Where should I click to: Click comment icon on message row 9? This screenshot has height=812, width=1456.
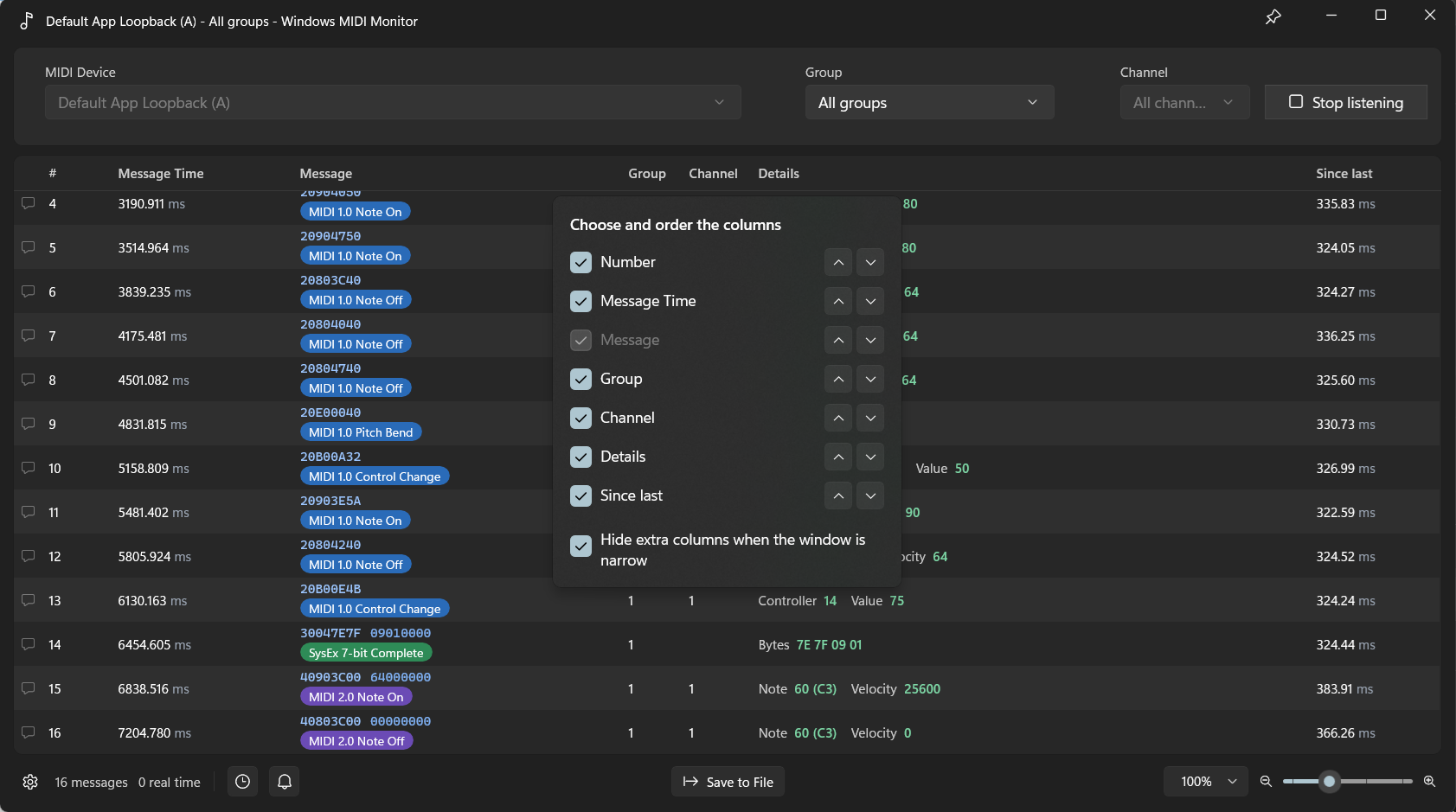(x=29, y=424)
